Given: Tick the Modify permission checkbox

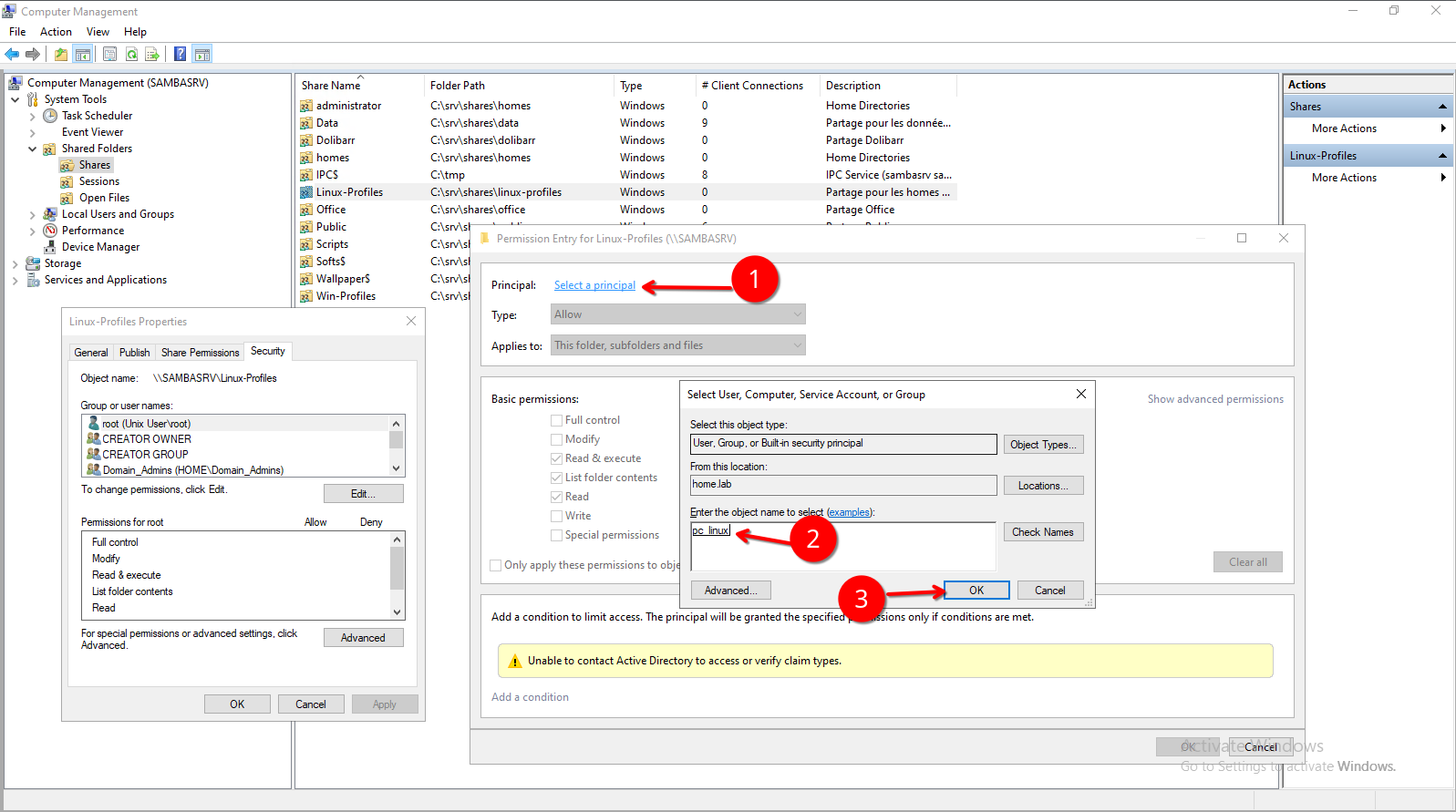Looking at the screenshot, I should click(x=556, y=439).
